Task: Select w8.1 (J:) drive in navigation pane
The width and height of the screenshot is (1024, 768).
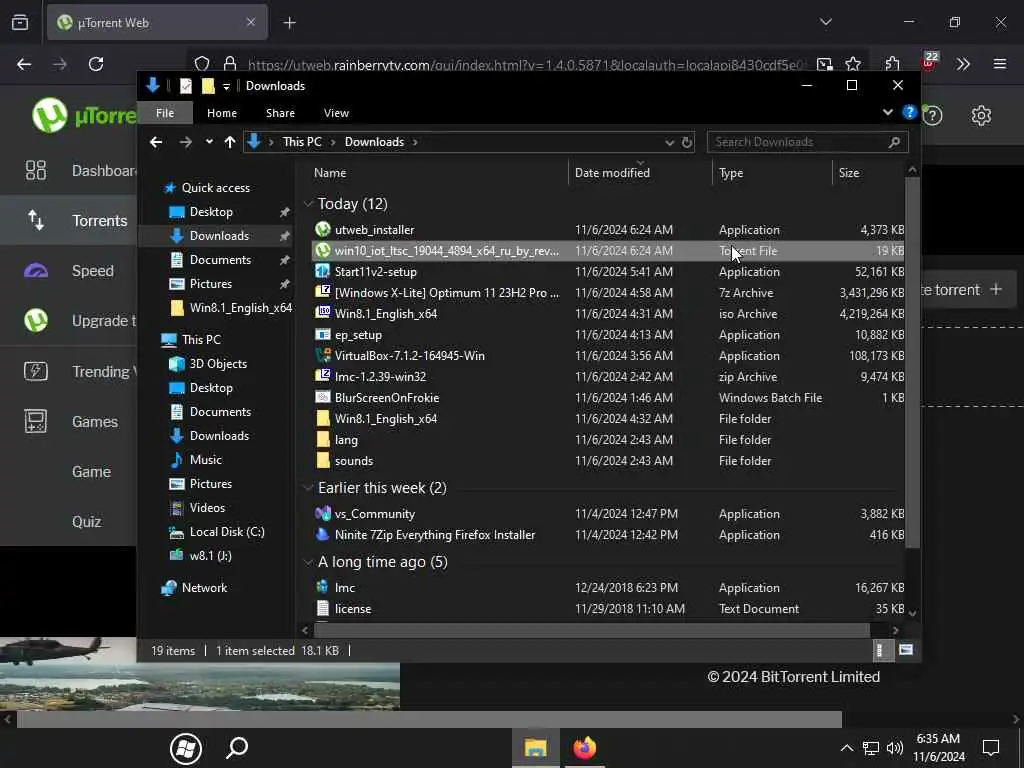Action: coord(210,555)
